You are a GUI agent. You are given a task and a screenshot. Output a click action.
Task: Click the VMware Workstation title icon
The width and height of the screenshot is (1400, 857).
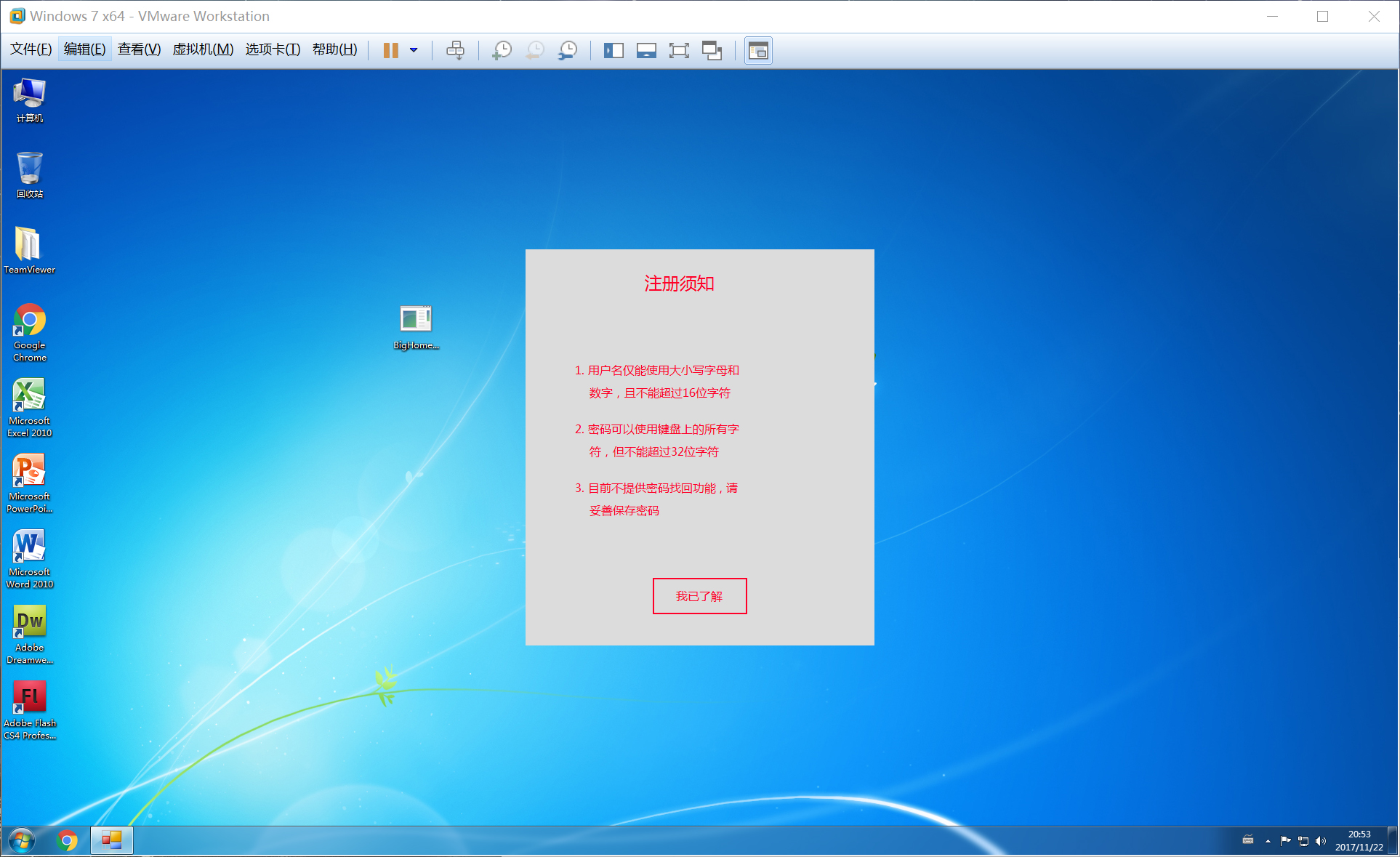(x=17, y=16)
